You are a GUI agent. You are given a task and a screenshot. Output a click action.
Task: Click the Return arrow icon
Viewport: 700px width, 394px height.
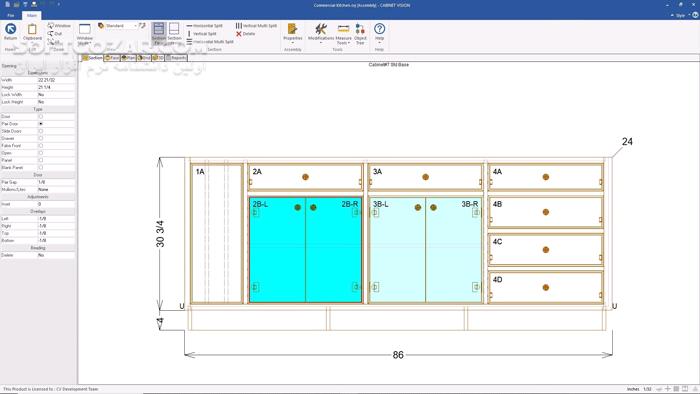[x=10, y=29]
